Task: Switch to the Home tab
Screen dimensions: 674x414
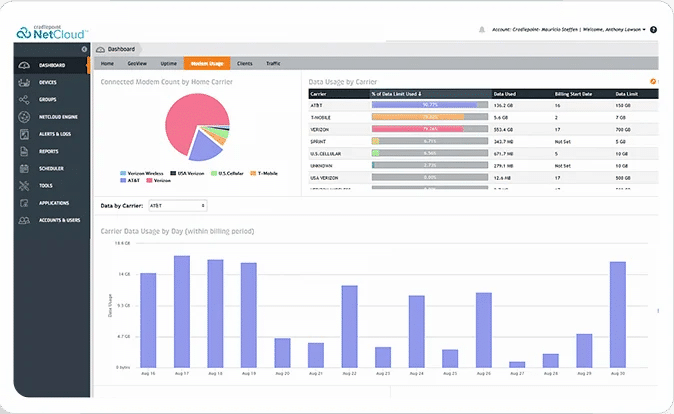Action: click(107, 63)
